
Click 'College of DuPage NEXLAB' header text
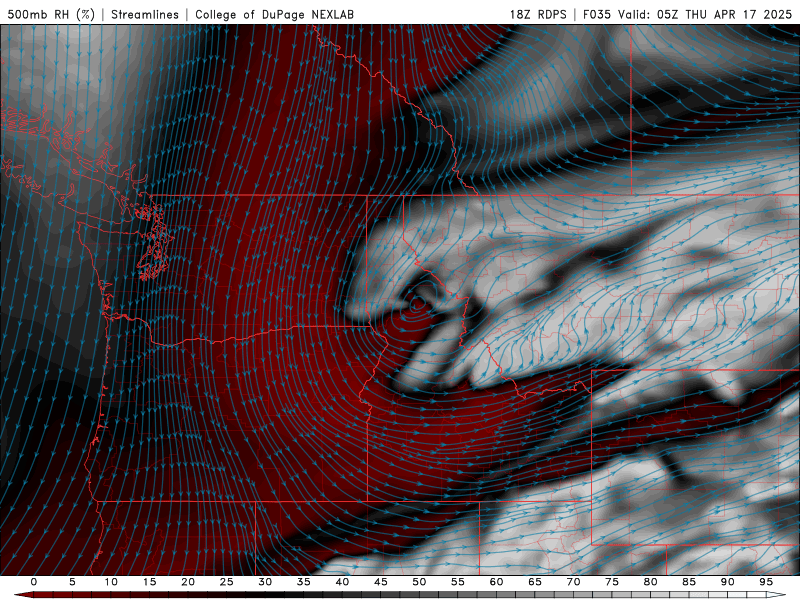point(274,14)
